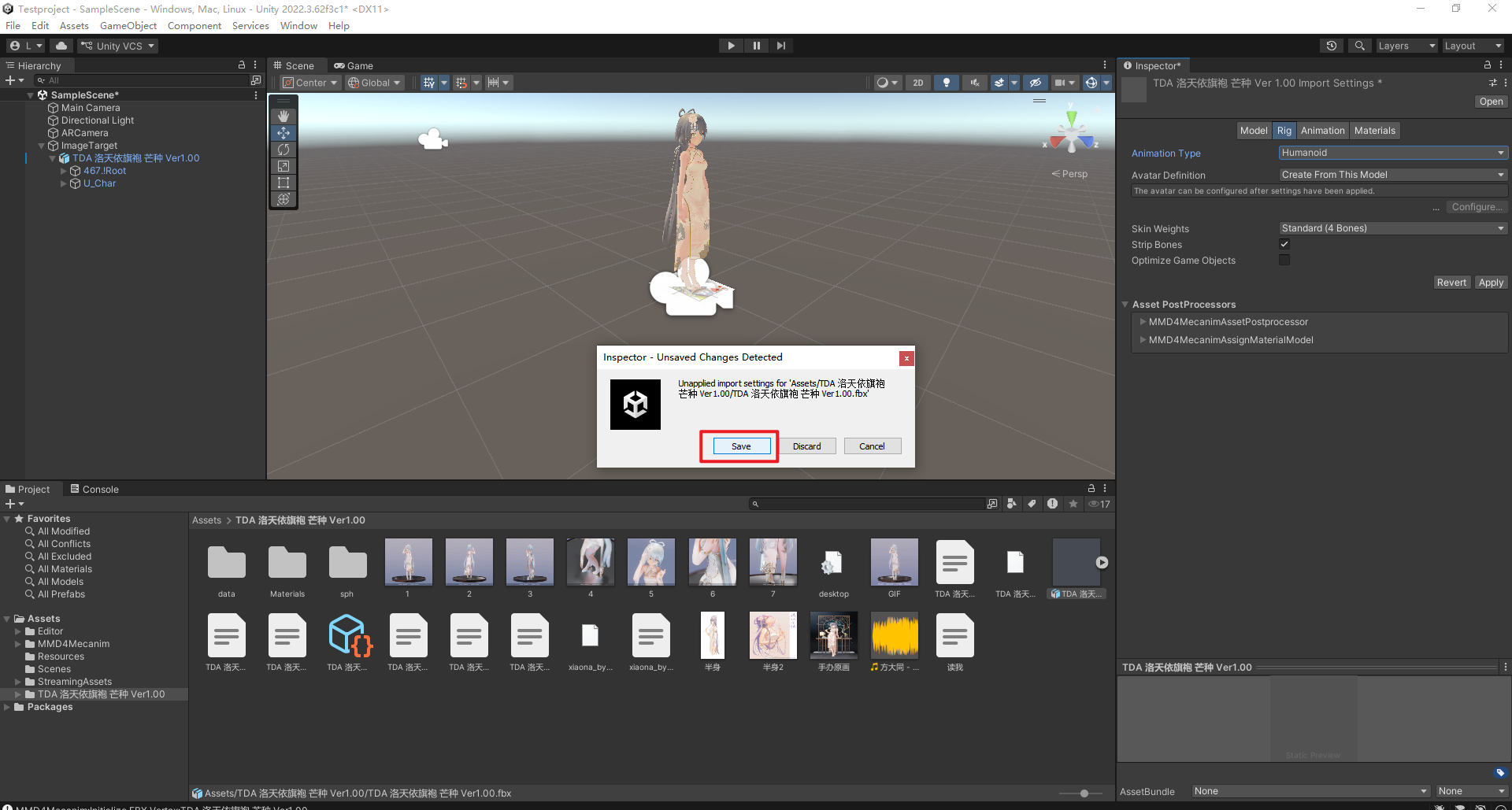Open AssetBundle None dropdown
Image resolution: width=1512 pixels, height=810 pixels.
(x=1310, y=791)
